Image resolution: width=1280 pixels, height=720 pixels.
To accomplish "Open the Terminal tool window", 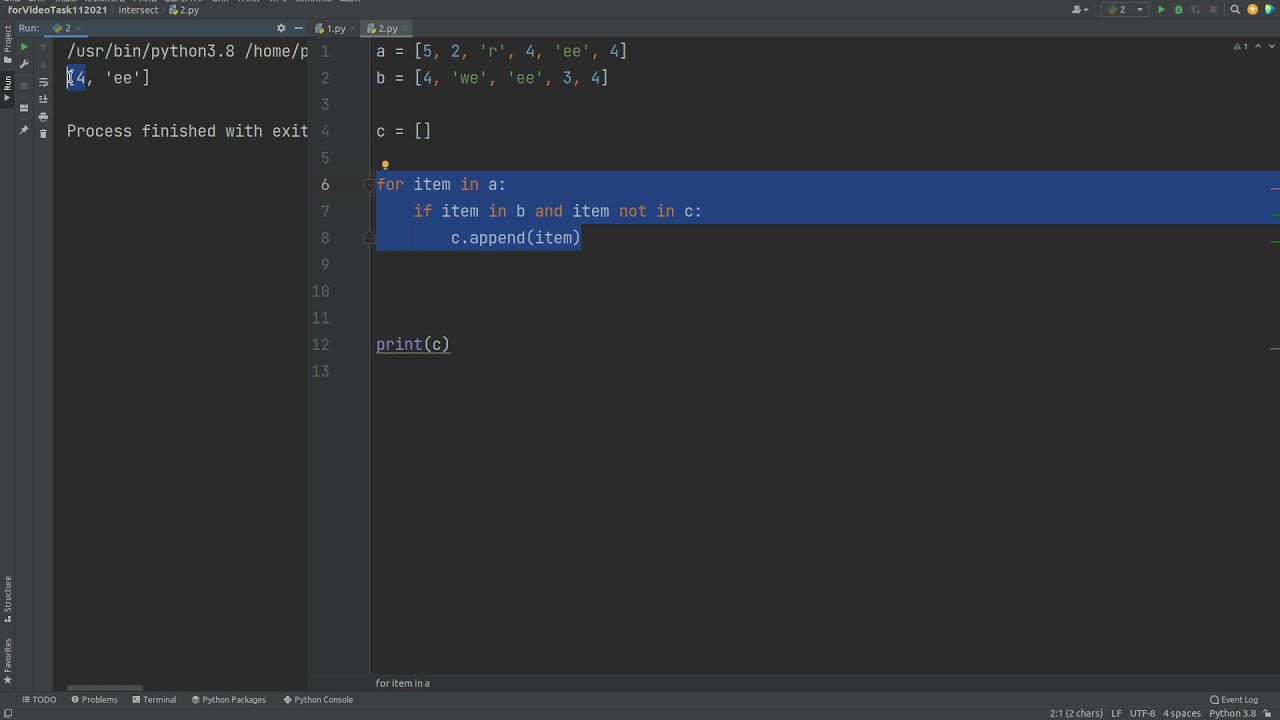I will point(154,700).
